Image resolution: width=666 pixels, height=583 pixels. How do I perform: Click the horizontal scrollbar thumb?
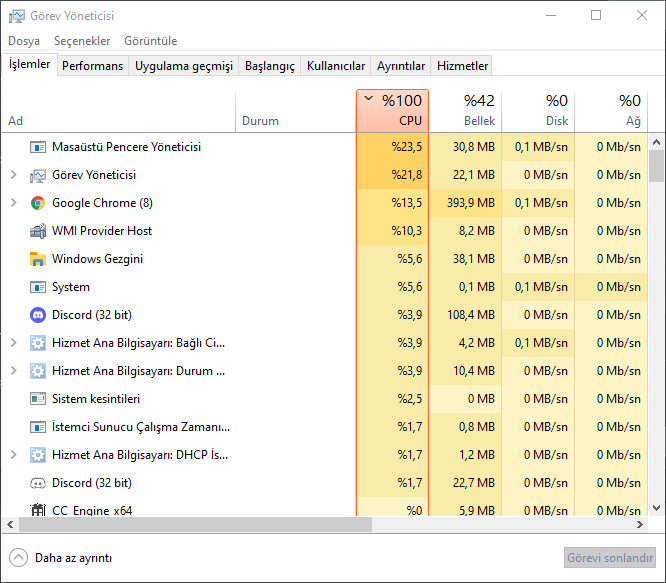(x=195, y=525)
